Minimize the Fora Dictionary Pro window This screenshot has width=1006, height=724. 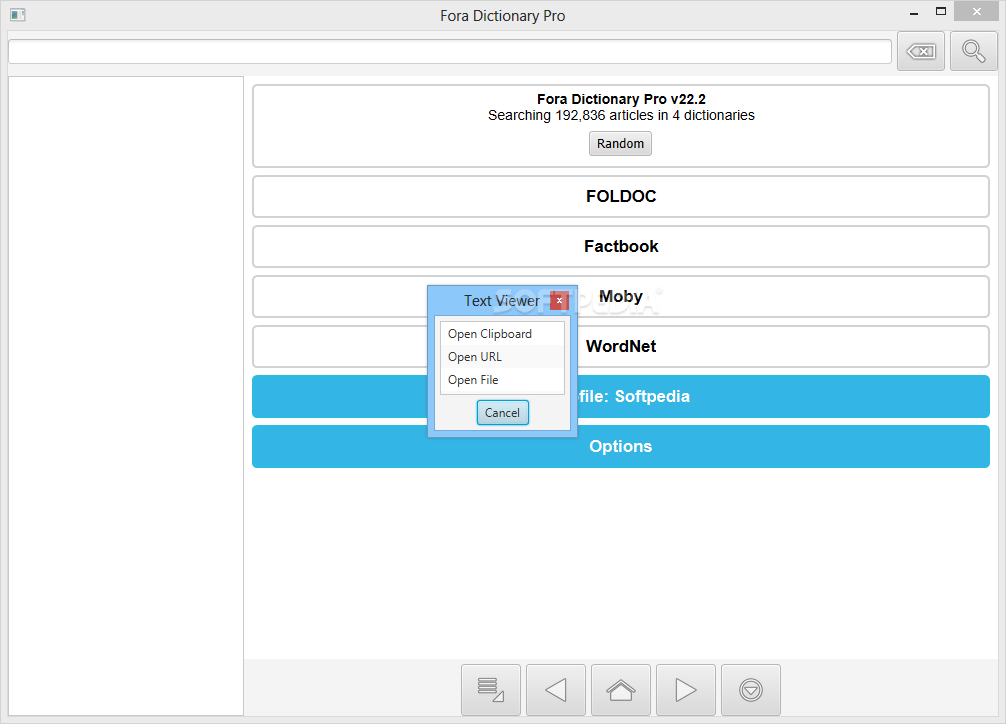[914, 12]
